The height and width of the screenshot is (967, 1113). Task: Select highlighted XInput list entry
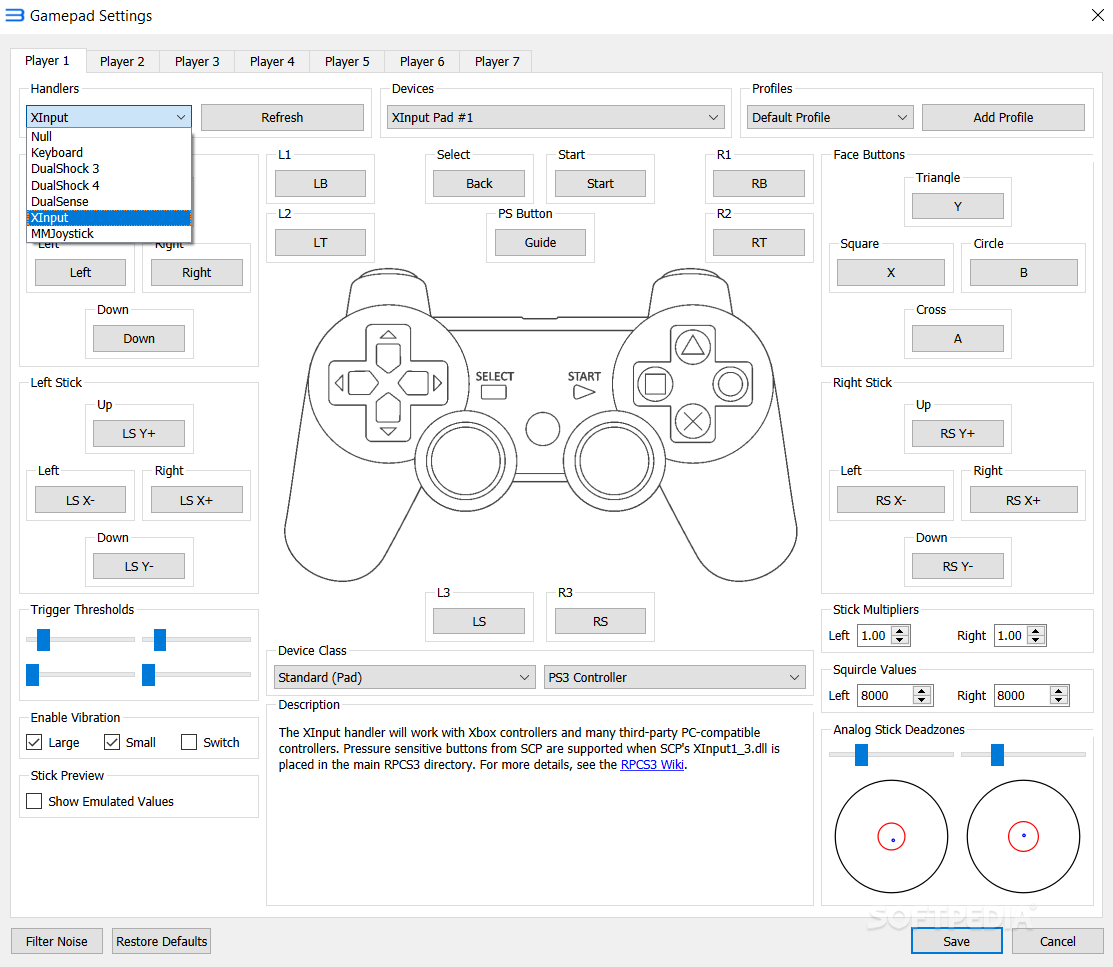coord(109,217)
